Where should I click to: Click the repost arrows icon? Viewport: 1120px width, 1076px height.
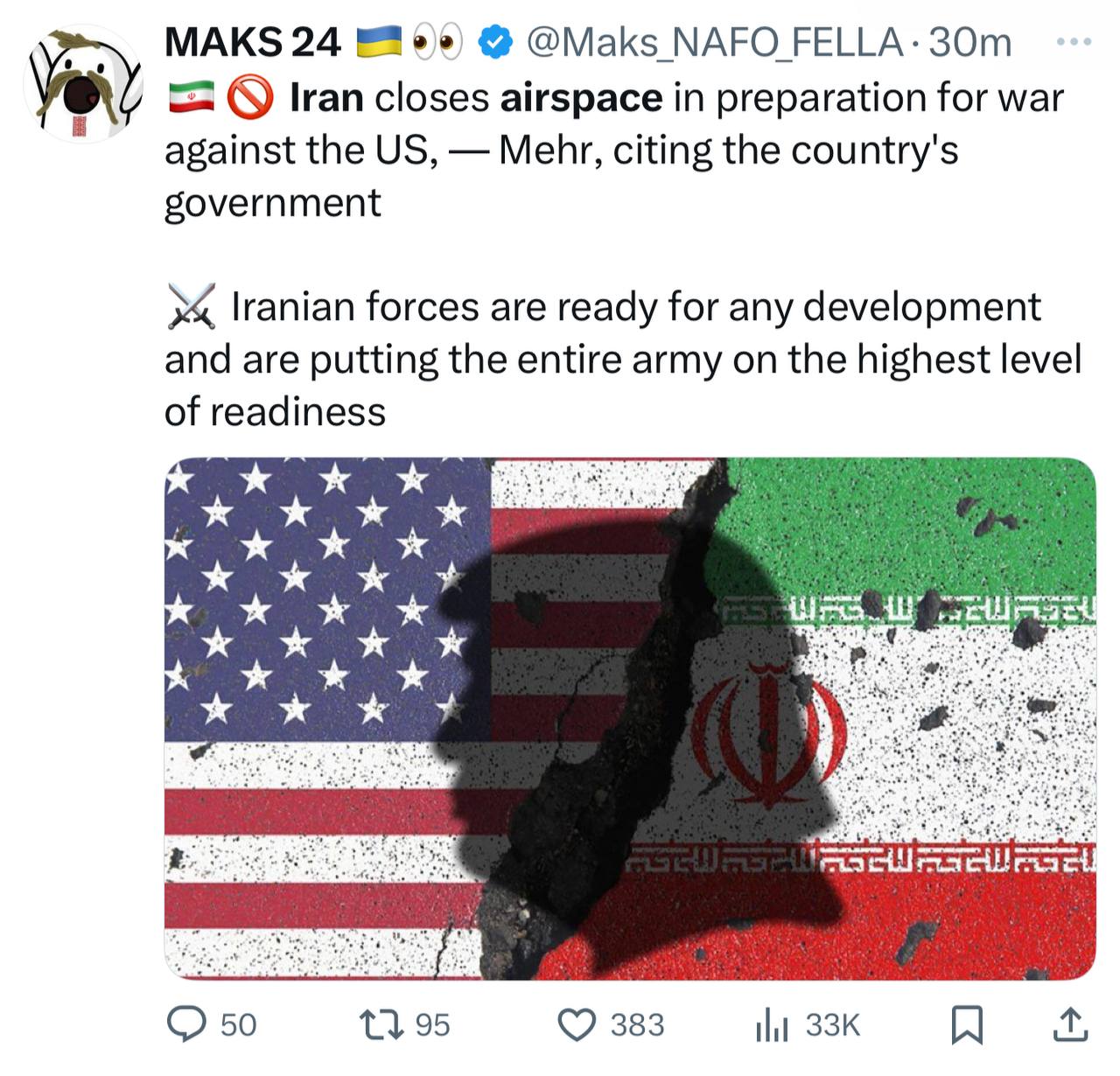click(x=381, y=1024)
